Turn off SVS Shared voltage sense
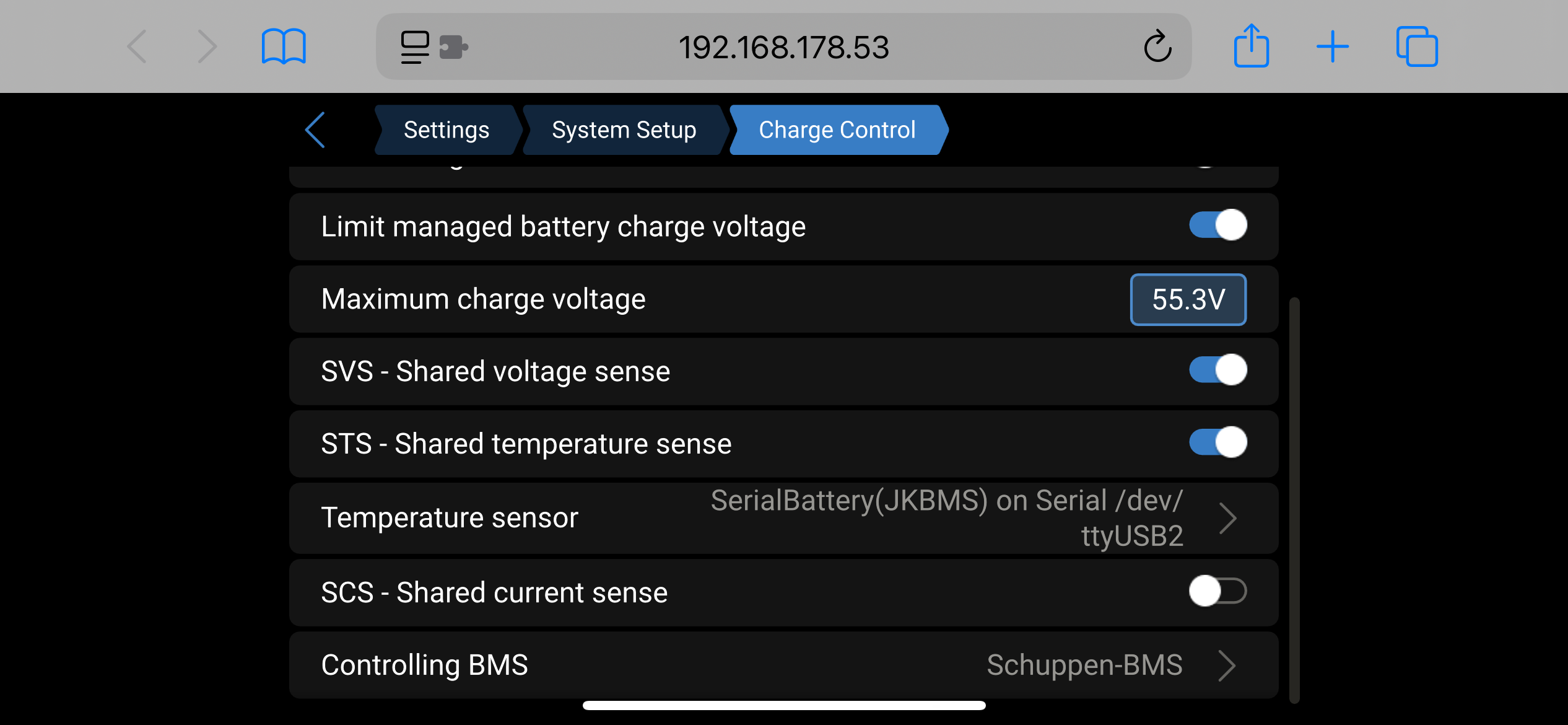 point(1217,370)
